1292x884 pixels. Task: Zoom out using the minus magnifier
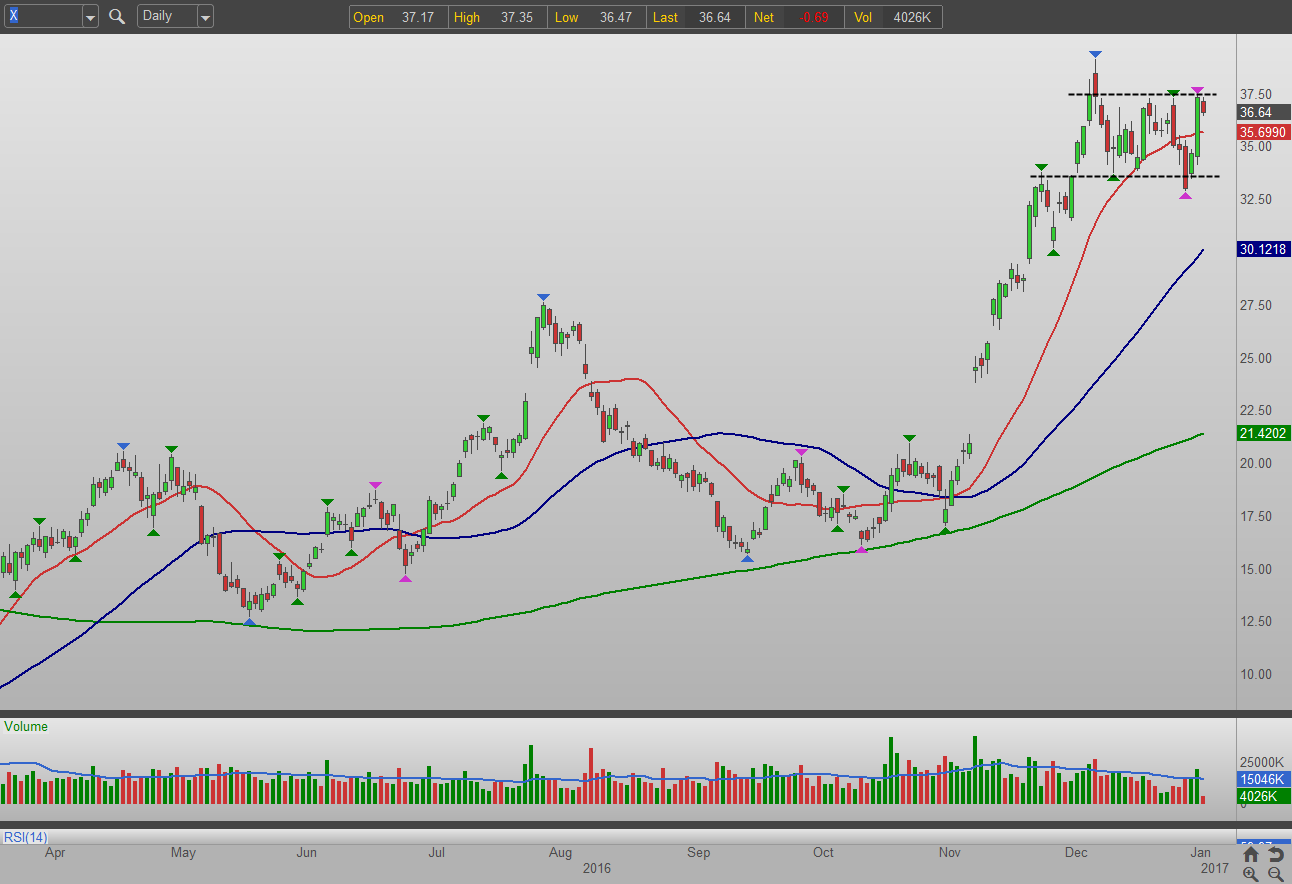(x=1275, y=874)
